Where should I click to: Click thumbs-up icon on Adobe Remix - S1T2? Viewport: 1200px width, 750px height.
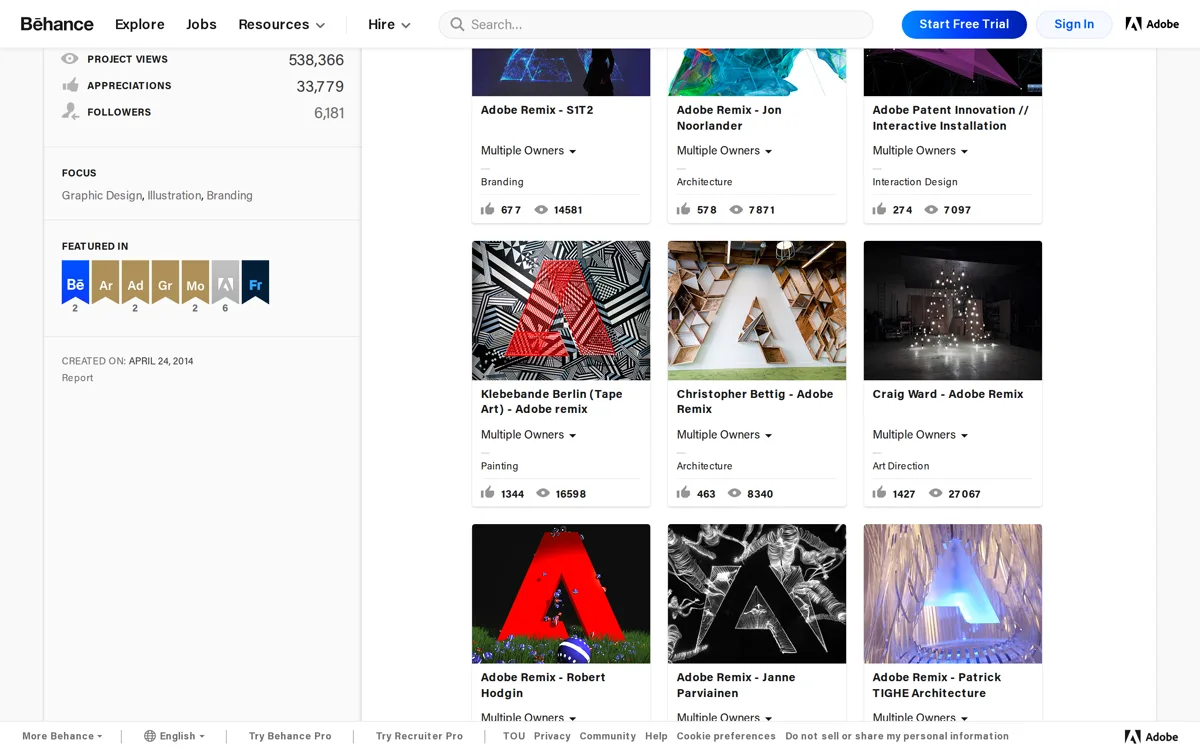coord(488,209)
